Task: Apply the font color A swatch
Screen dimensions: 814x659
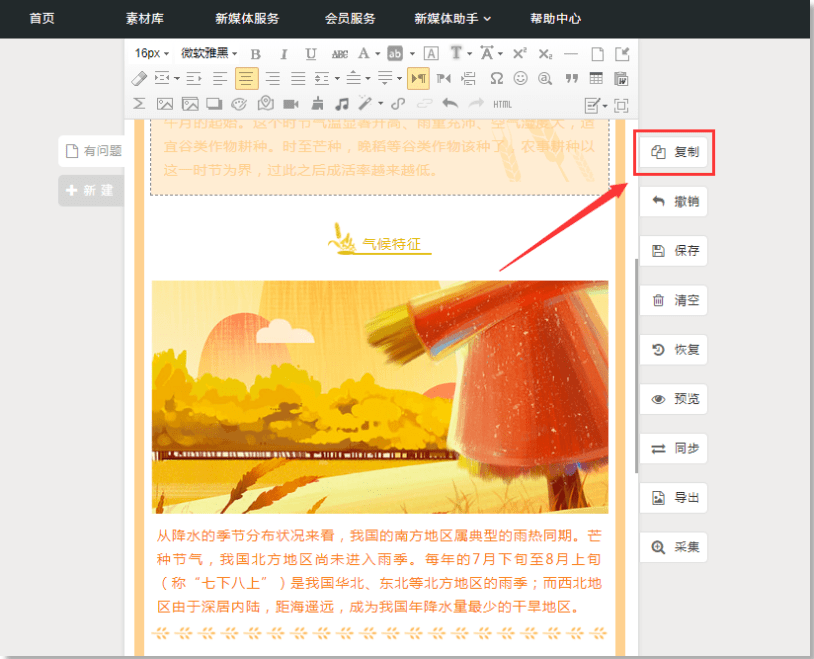Action: [x=364, y=53]
